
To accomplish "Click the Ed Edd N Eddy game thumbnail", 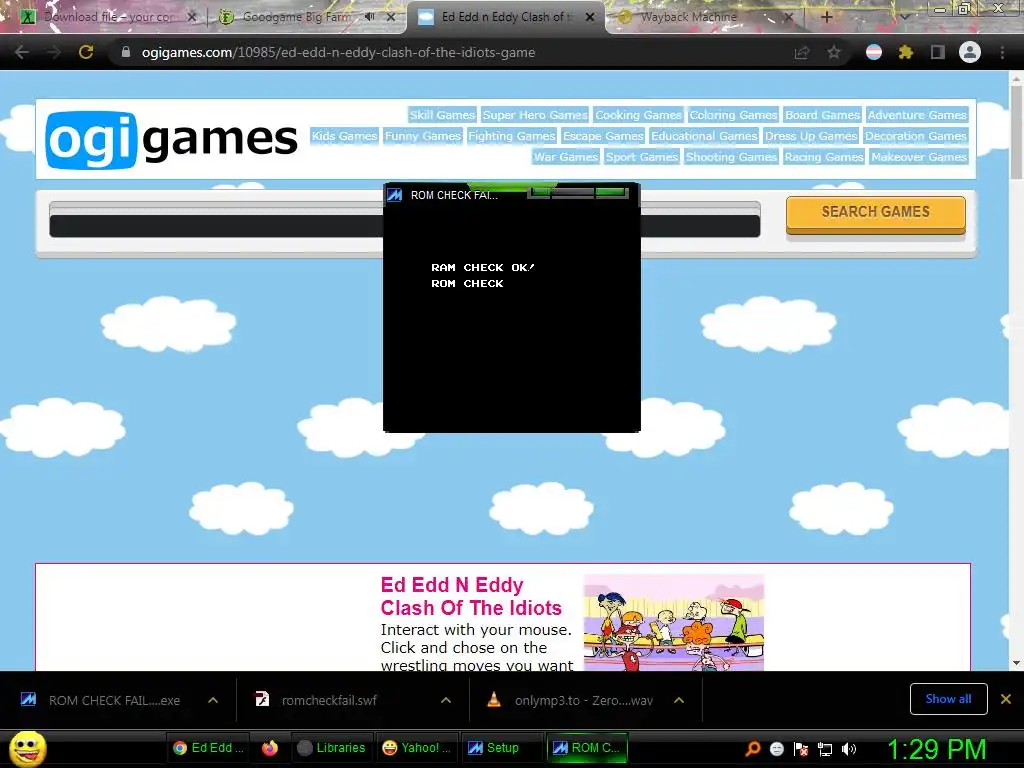I will (673, 622).
